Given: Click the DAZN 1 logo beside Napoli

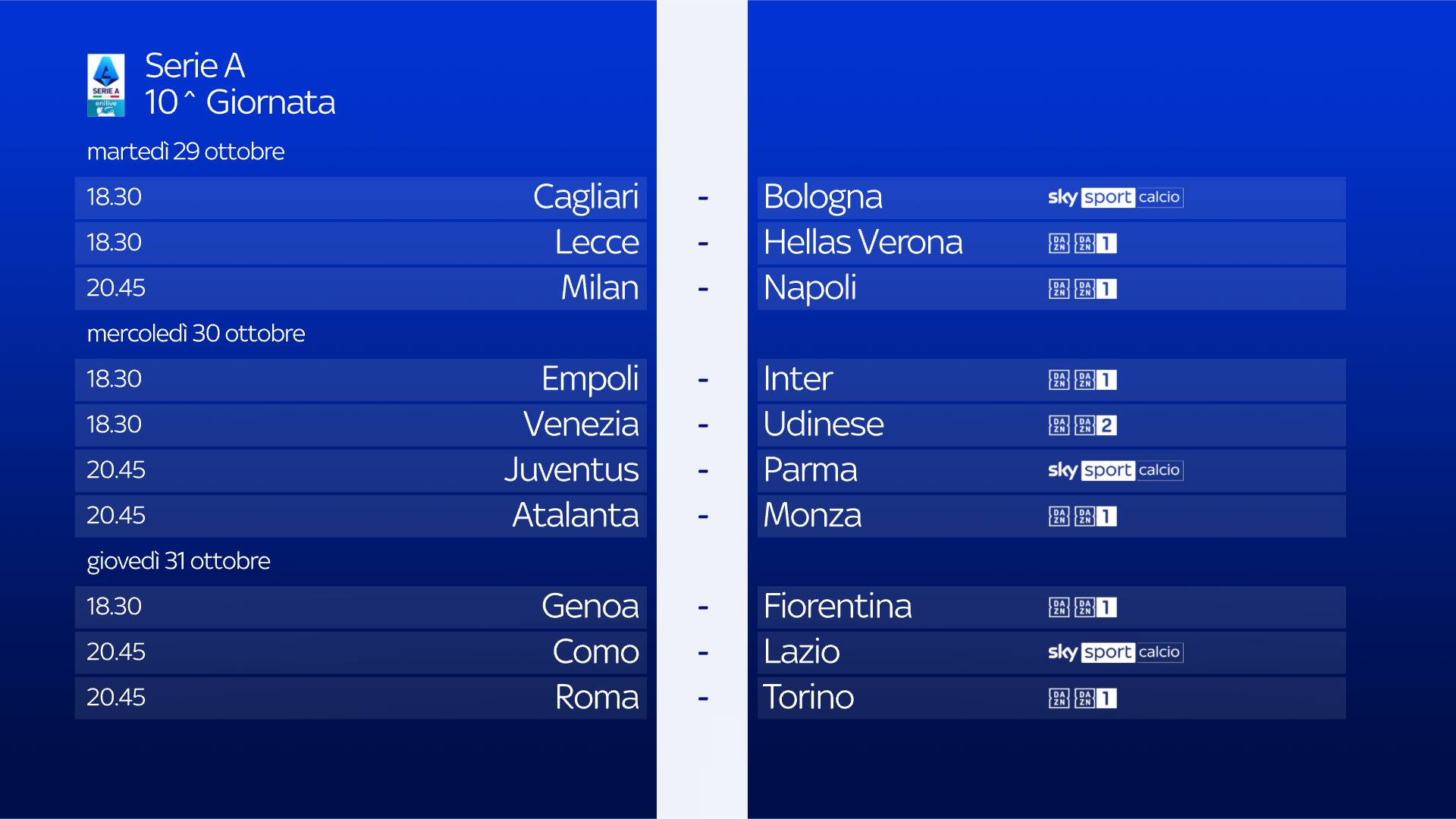Looking at the screenshot, I should coord(1083,289).
